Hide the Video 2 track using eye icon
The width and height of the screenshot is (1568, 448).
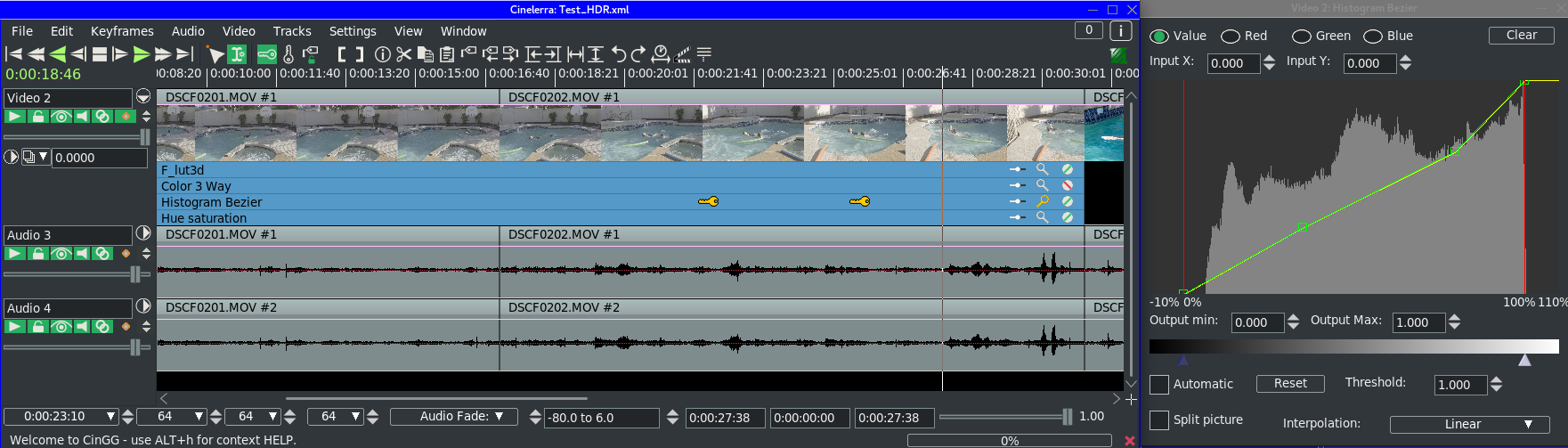coord(60,117)
